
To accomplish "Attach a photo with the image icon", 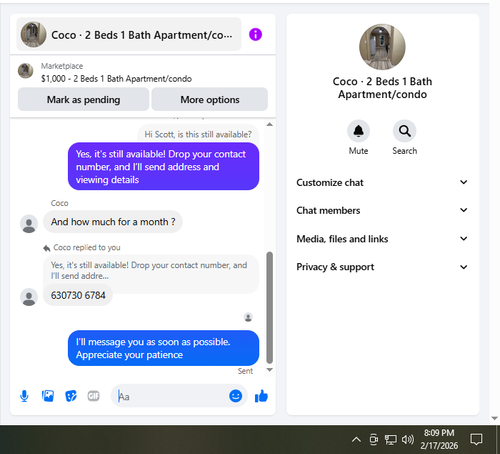I will (48, 396).
